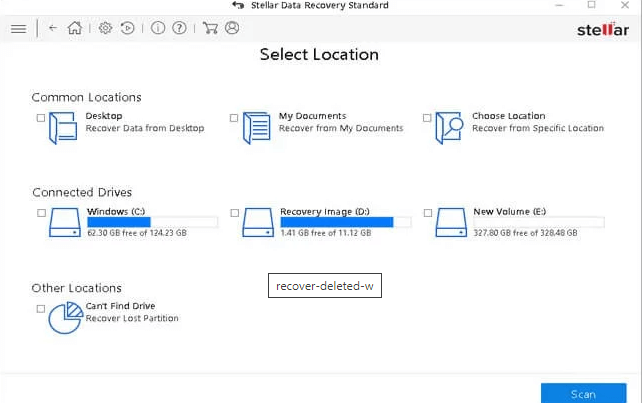
Task: Click the 'Recover Data from Desktop' text
Action: click(145, 128)
